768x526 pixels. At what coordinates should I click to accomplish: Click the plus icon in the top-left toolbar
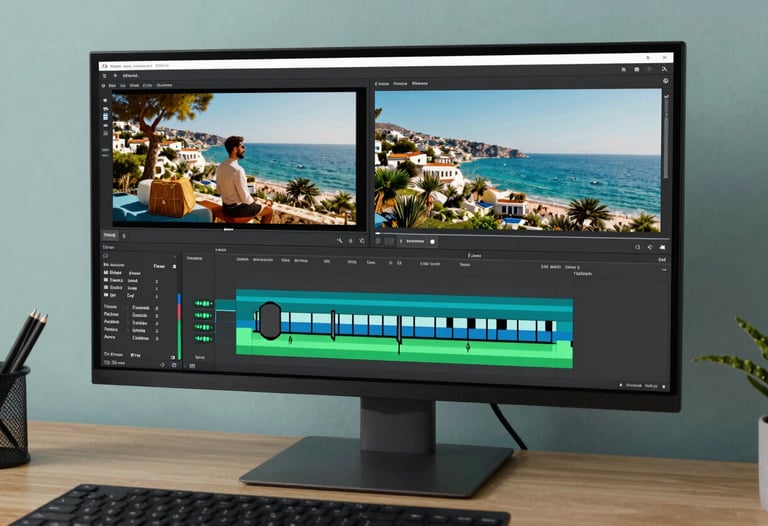tap(115, 76)
